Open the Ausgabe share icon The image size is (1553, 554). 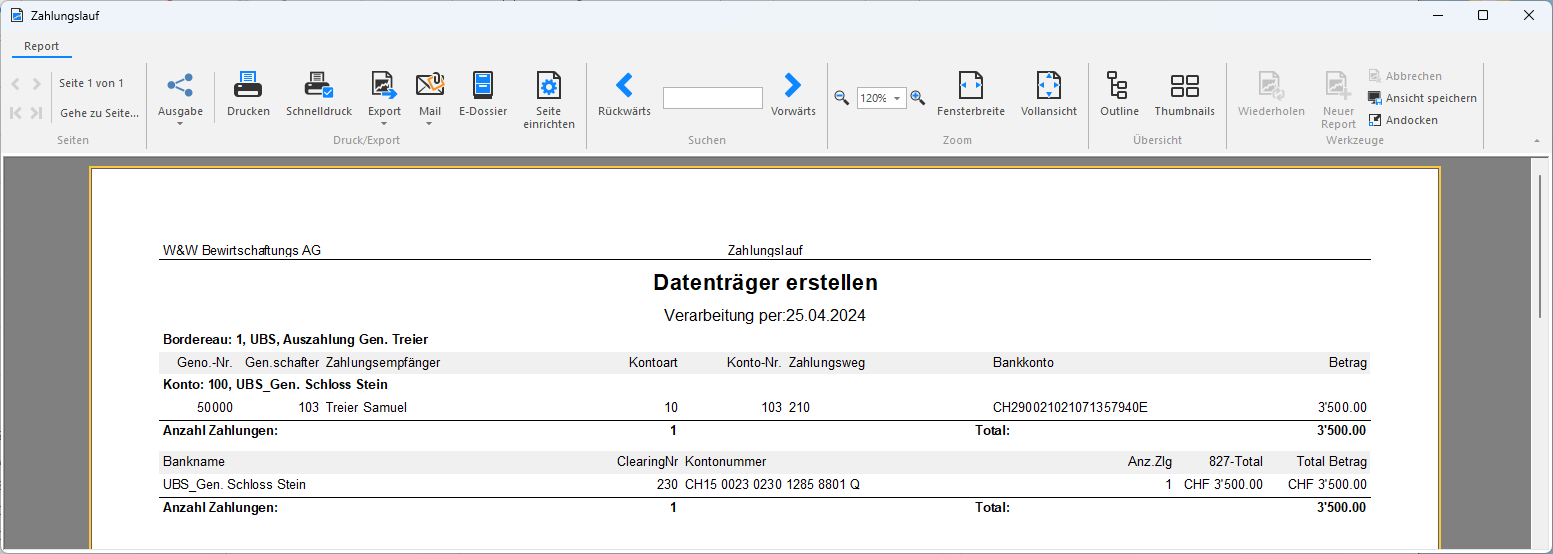click(180, 85)
